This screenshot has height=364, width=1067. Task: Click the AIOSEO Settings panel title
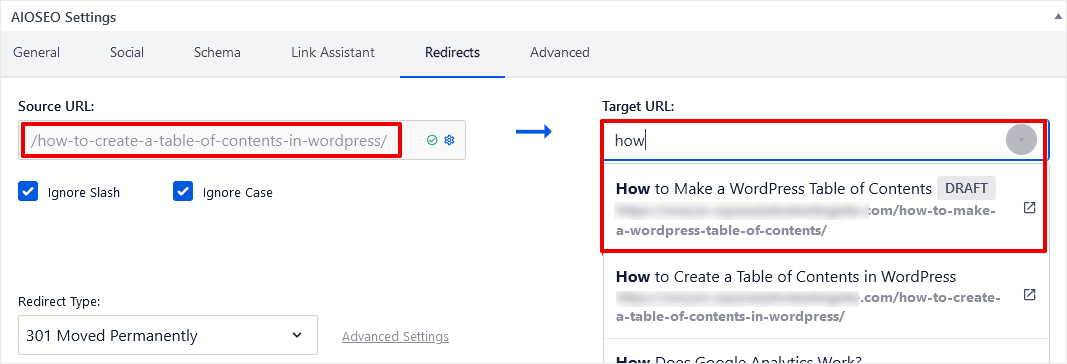click(x=64, y=18)
